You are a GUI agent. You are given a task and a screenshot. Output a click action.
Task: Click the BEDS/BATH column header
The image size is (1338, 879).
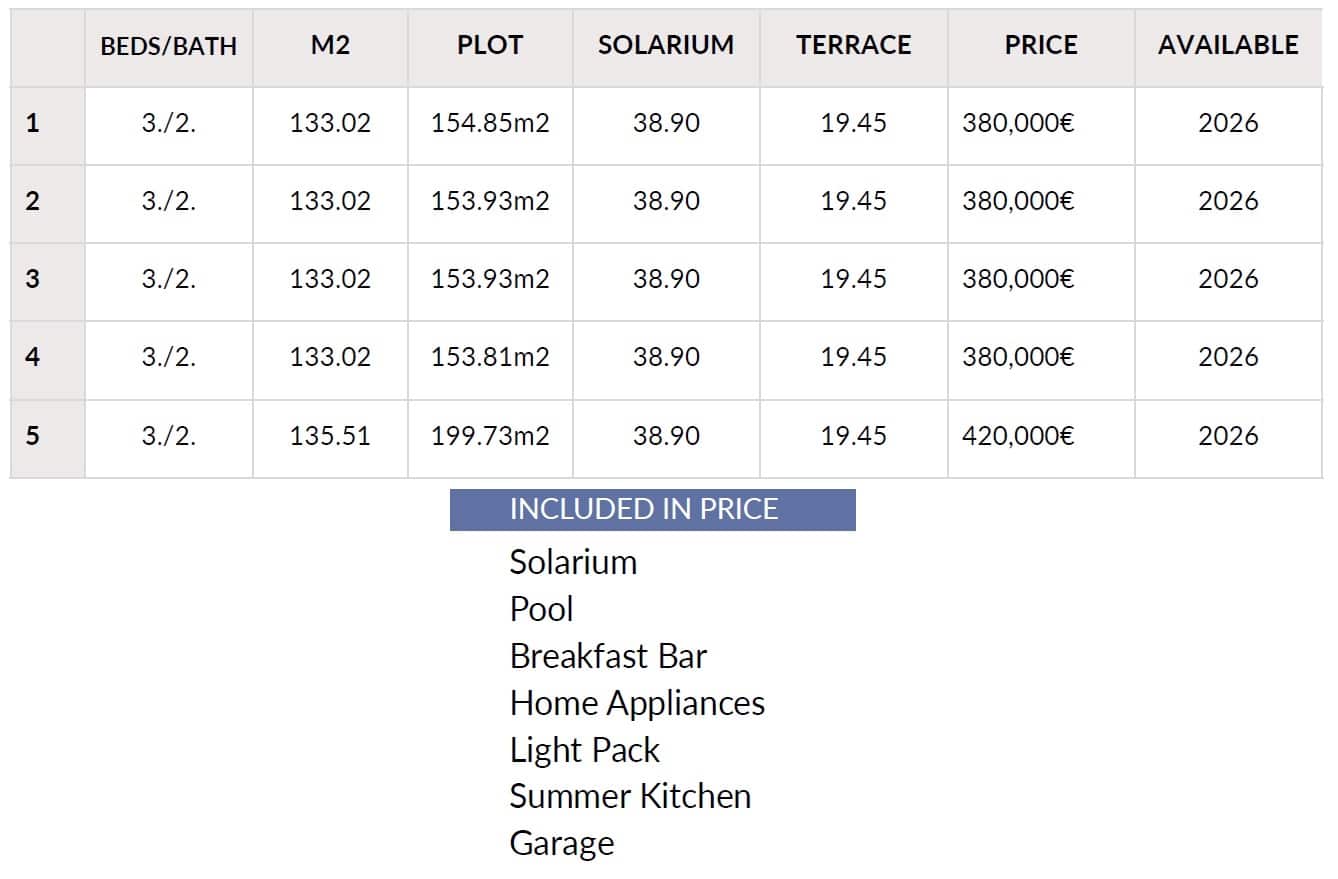(168, 46)
